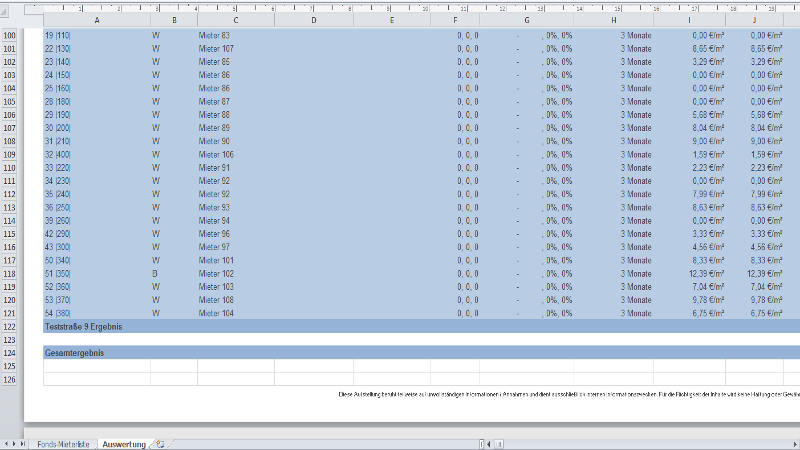800x450 pixels.
Task: Click the tab split handle beside the scrollbar
Action: [x=482, y=444]
